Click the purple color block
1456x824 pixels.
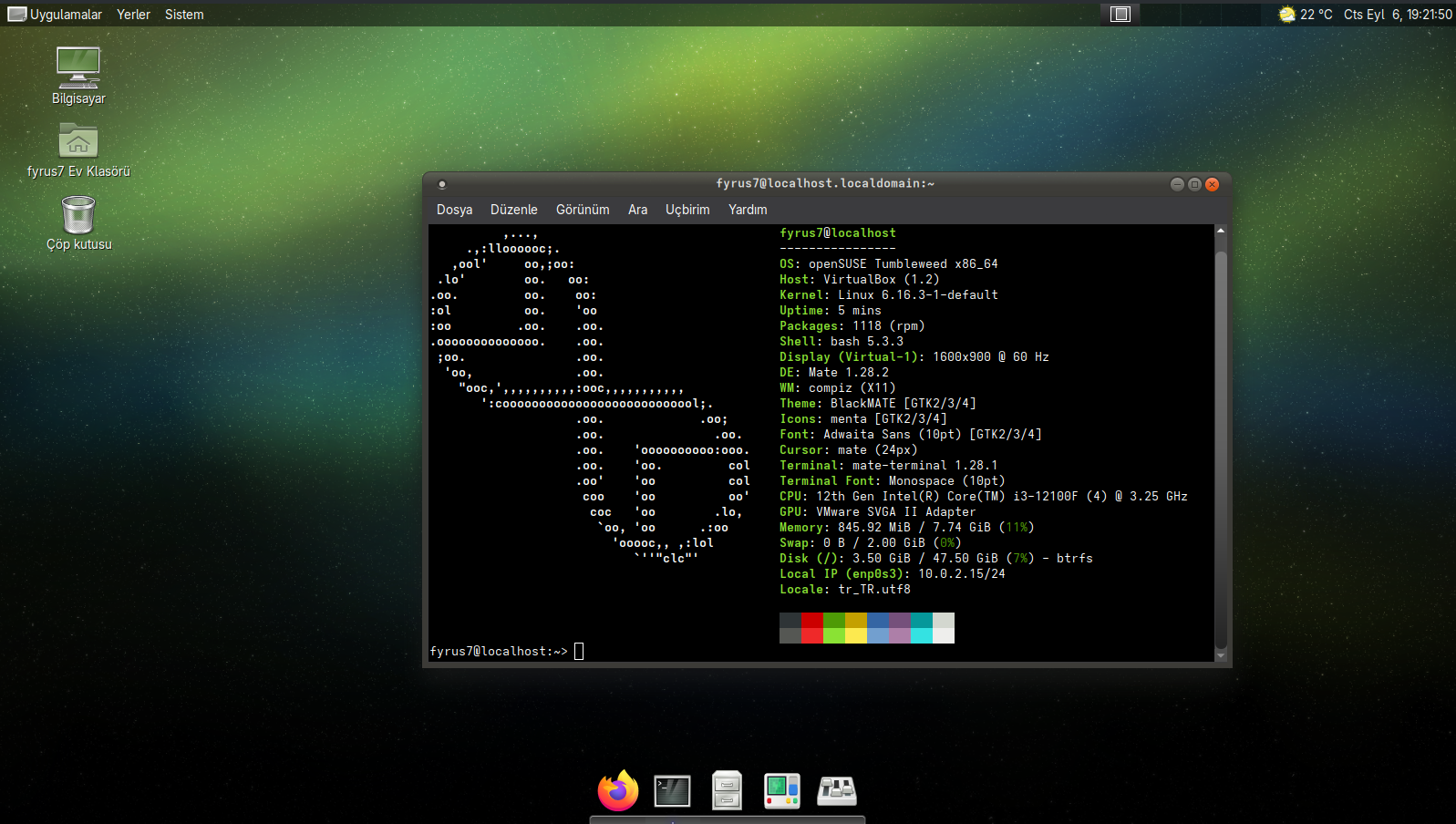pos(900,620)
